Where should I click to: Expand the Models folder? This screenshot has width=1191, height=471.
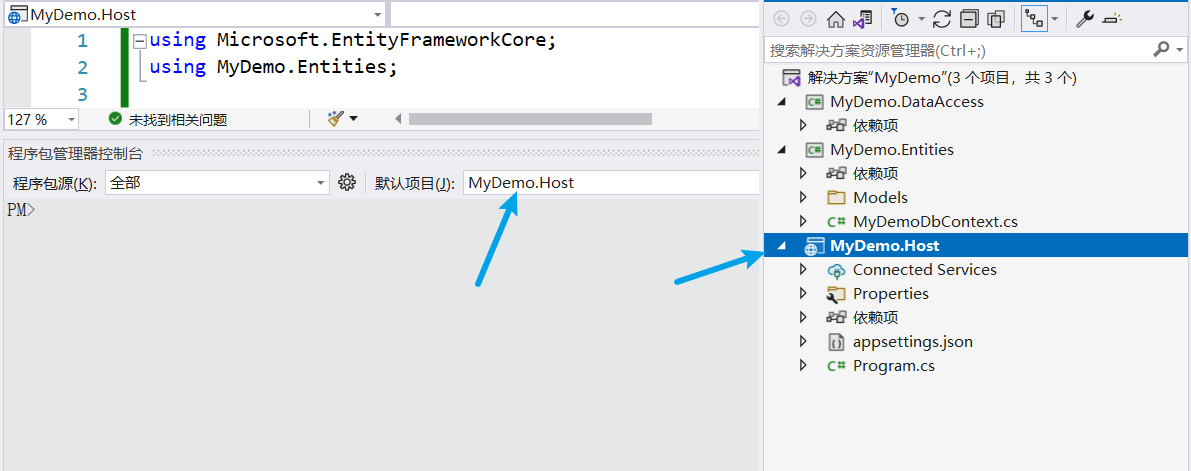[804, 198]
